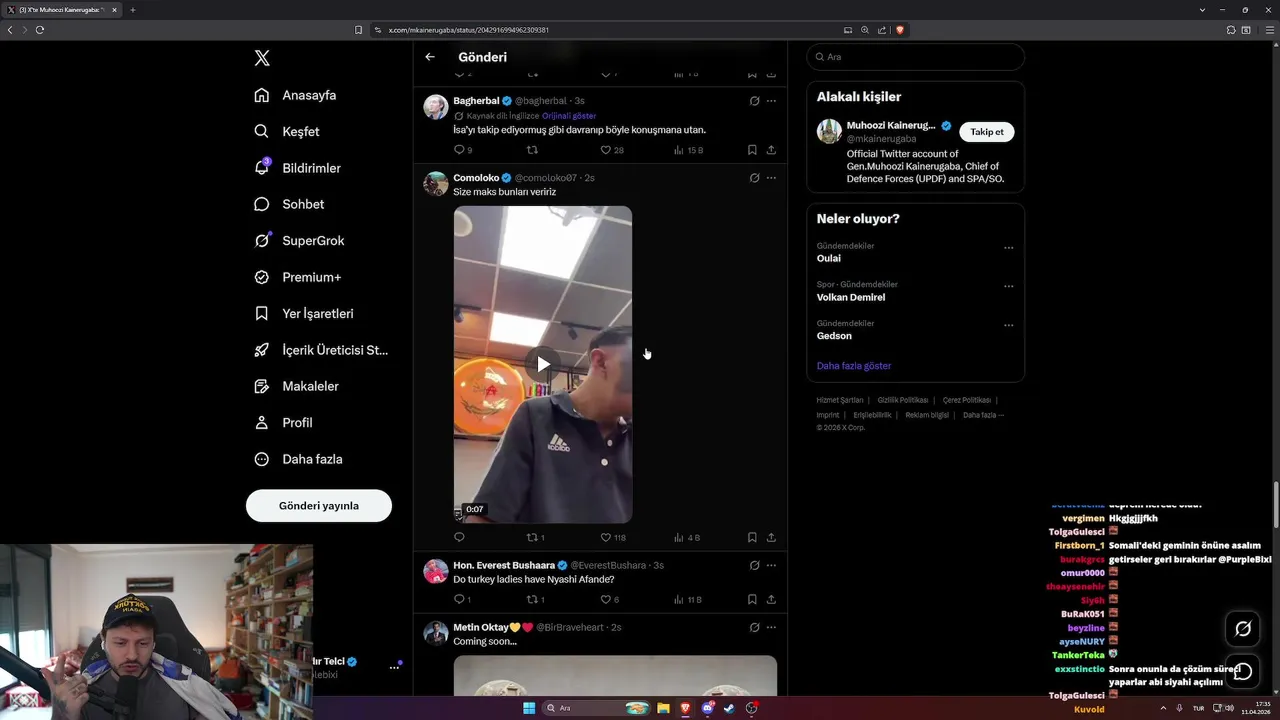The height and width of the screenshot is (720, 1280).
Task: Open Grok icon on Comoloko's post
Action: (x=754, y=178)
